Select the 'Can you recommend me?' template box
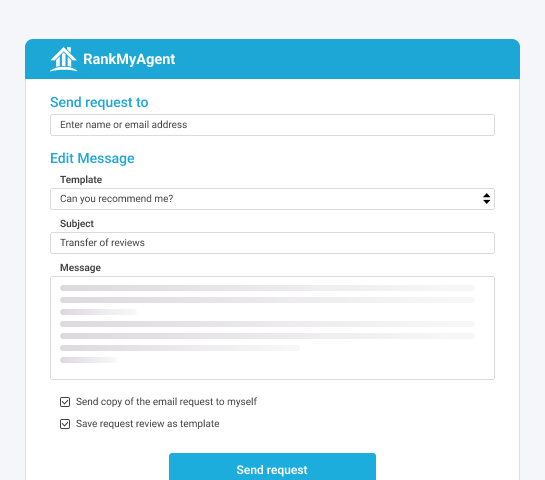The height and width of the screenshot is (480, 545). (x=272, y=199)
